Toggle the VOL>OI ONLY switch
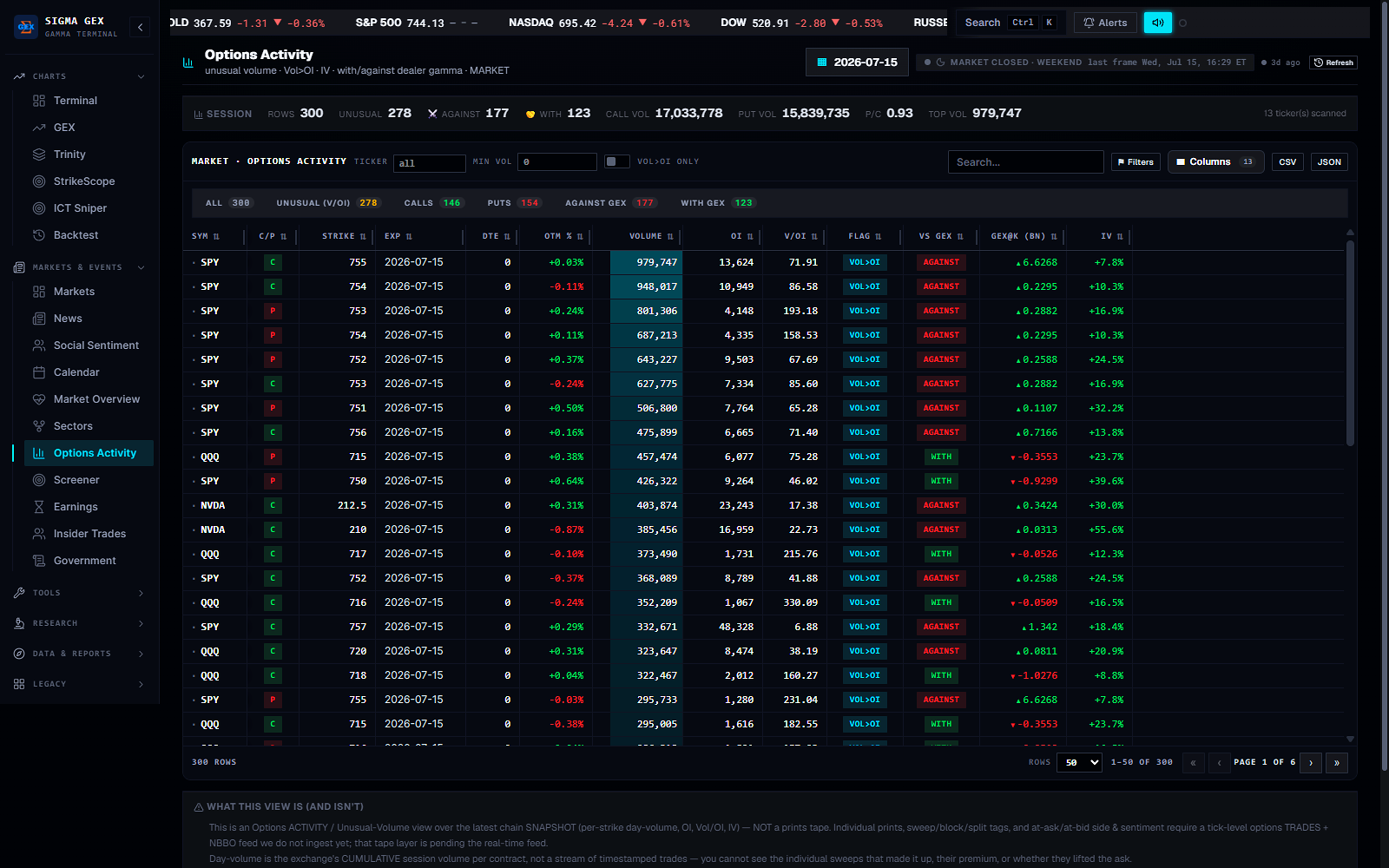Screen dimensions: 1389x868 [617, 161]
